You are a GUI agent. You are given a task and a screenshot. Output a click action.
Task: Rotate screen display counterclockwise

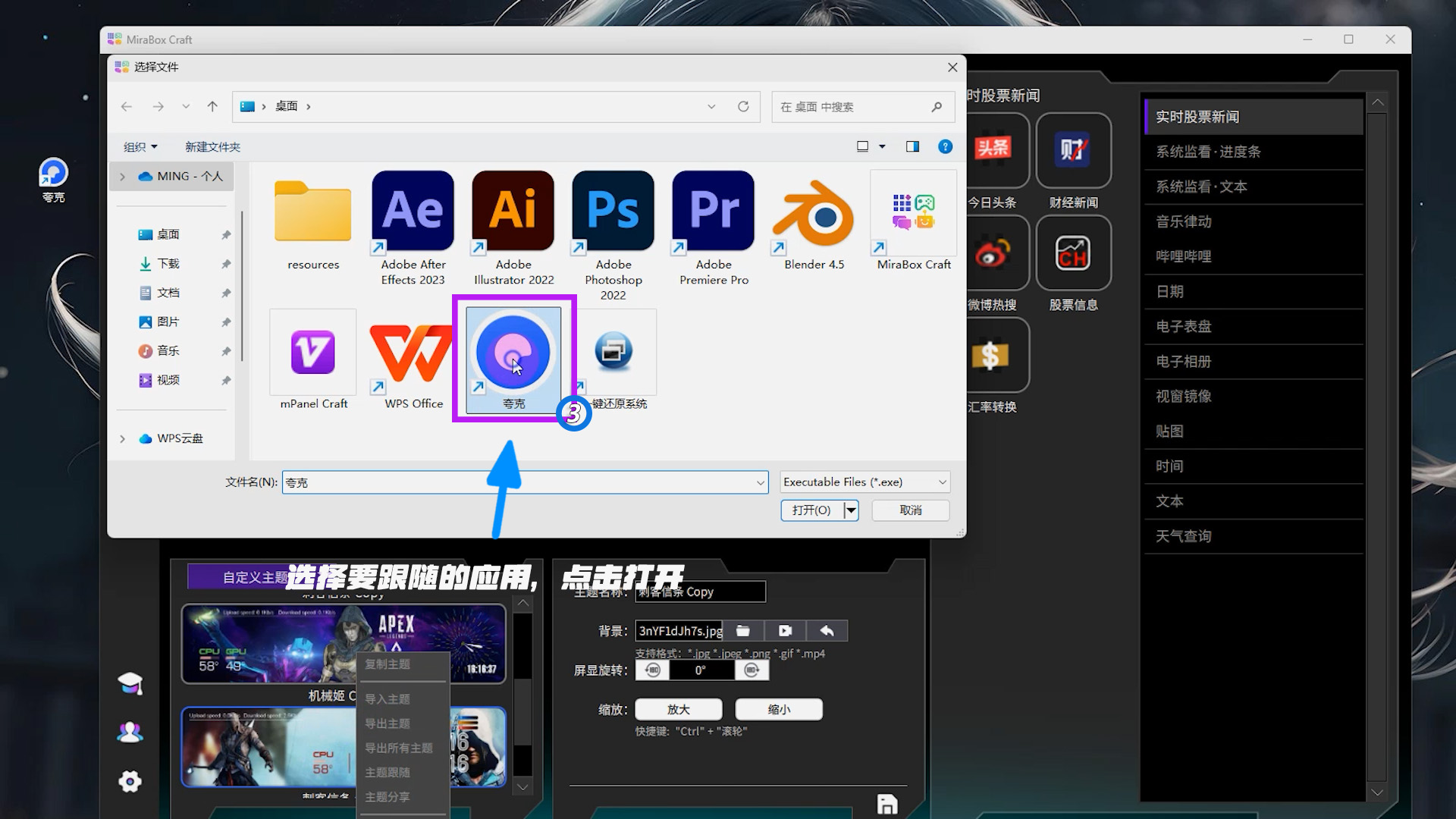pyautogui.click(x=652, y=670)
